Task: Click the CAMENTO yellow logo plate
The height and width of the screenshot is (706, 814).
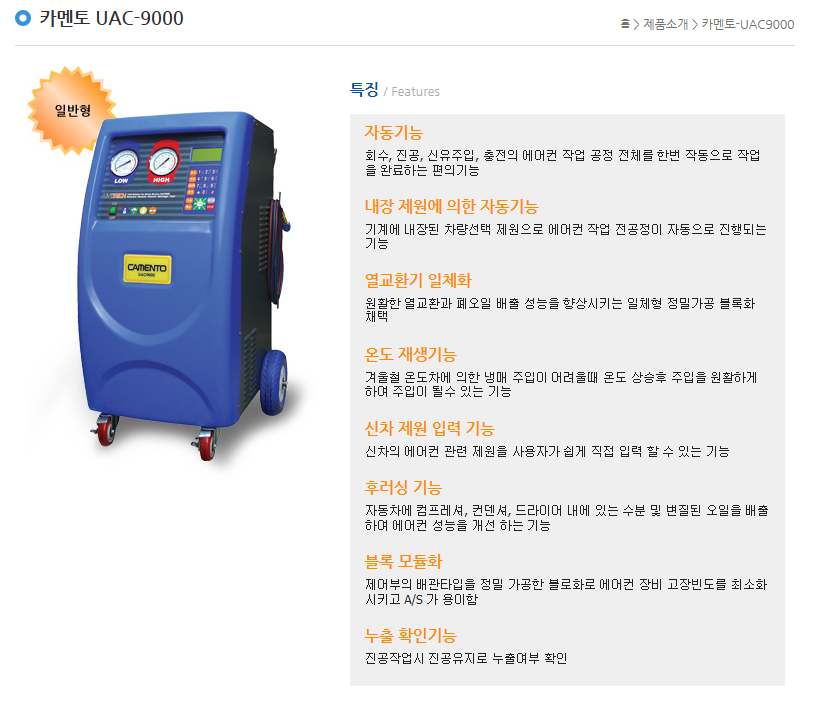Action: (147, 269)
